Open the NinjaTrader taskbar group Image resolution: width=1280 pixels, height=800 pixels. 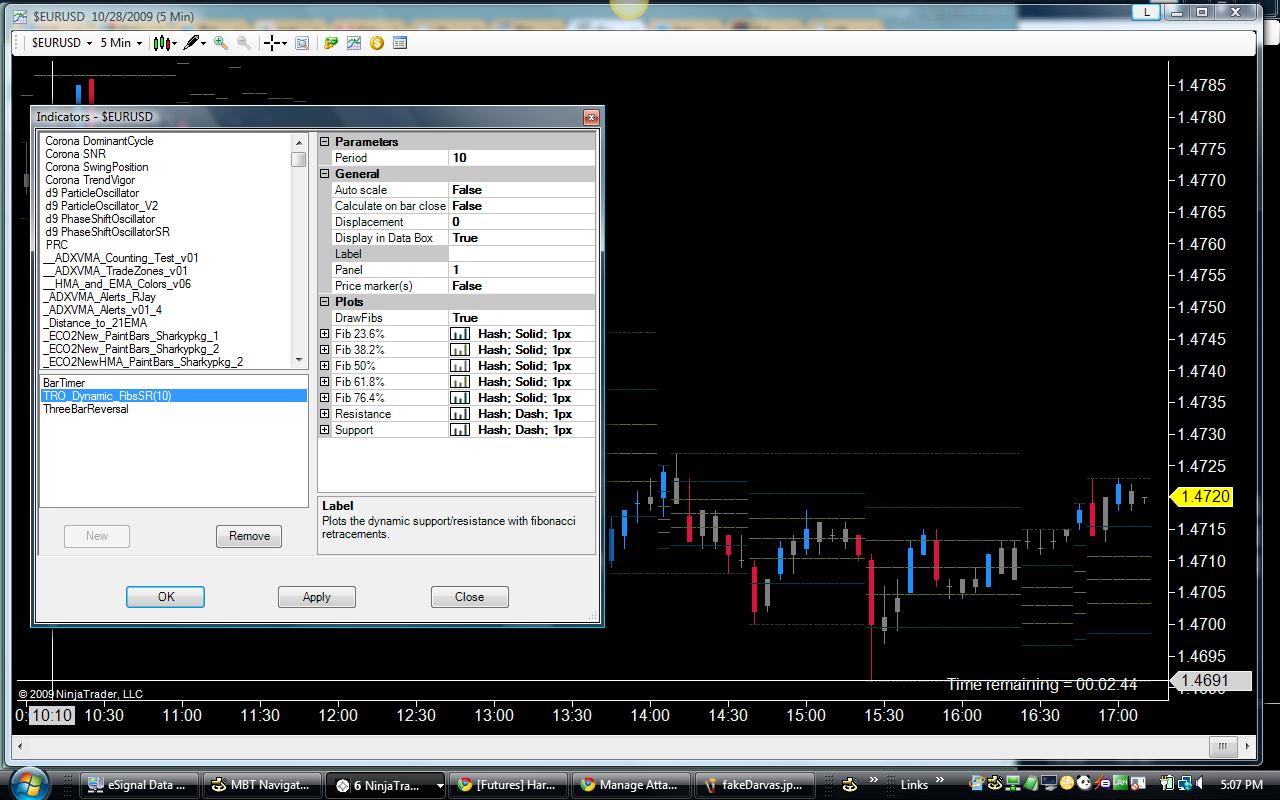(x=387, y=785)
